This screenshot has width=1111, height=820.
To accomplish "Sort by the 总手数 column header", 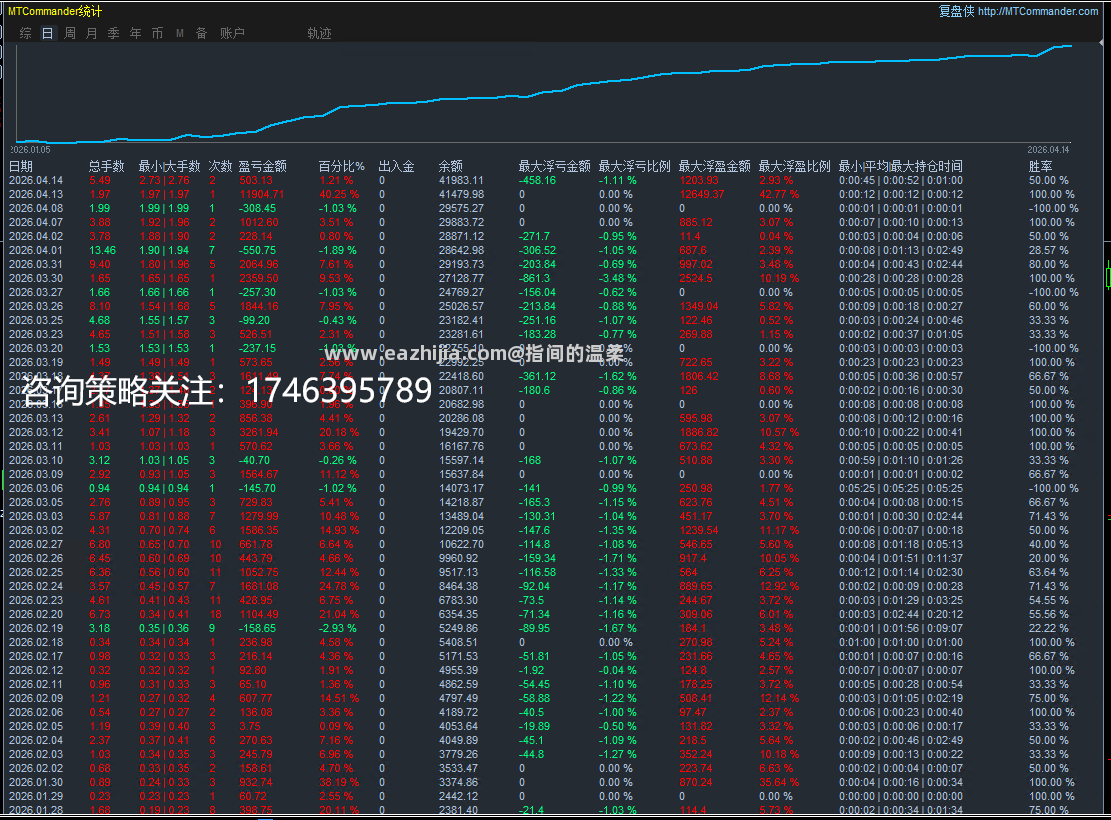I will pyautogui.click(x=106, y=167).
